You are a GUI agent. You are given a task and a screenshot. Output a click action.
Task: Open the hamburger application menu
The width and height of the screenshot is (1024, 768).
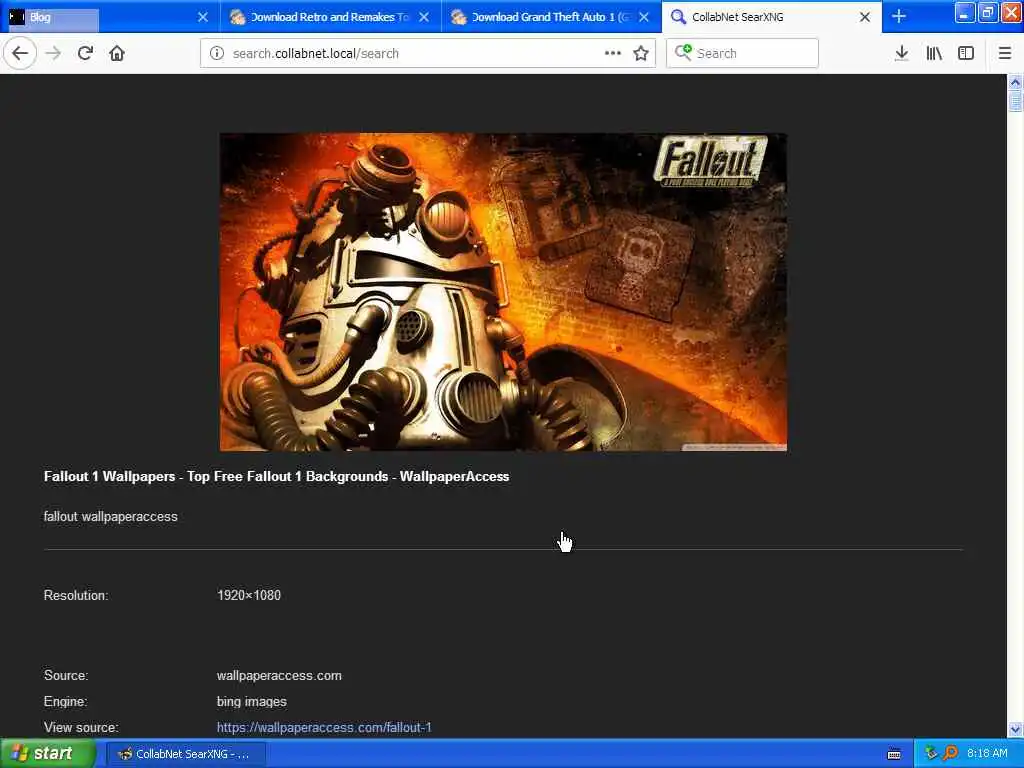tap(1004, 54)
